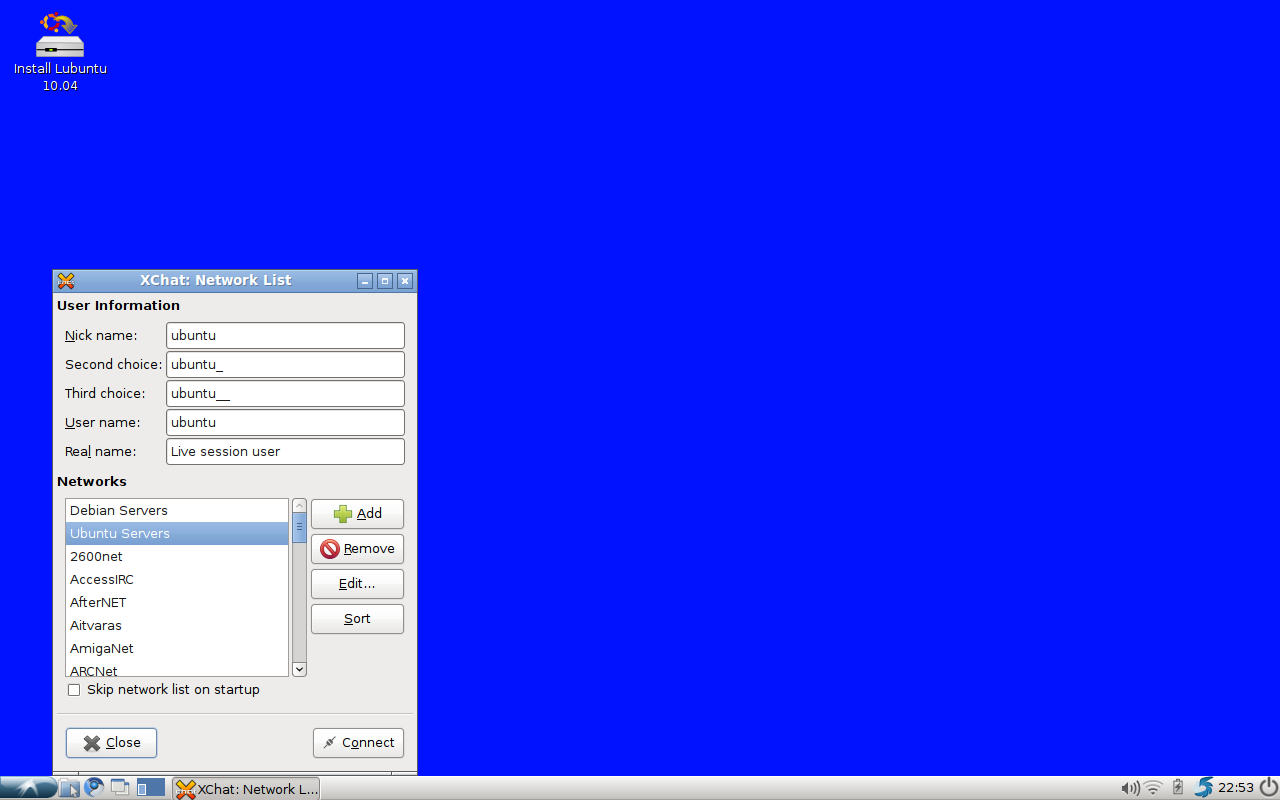Select AmigaNet in the network list
Screen dimensions: 1280x800
pos(177,649)
